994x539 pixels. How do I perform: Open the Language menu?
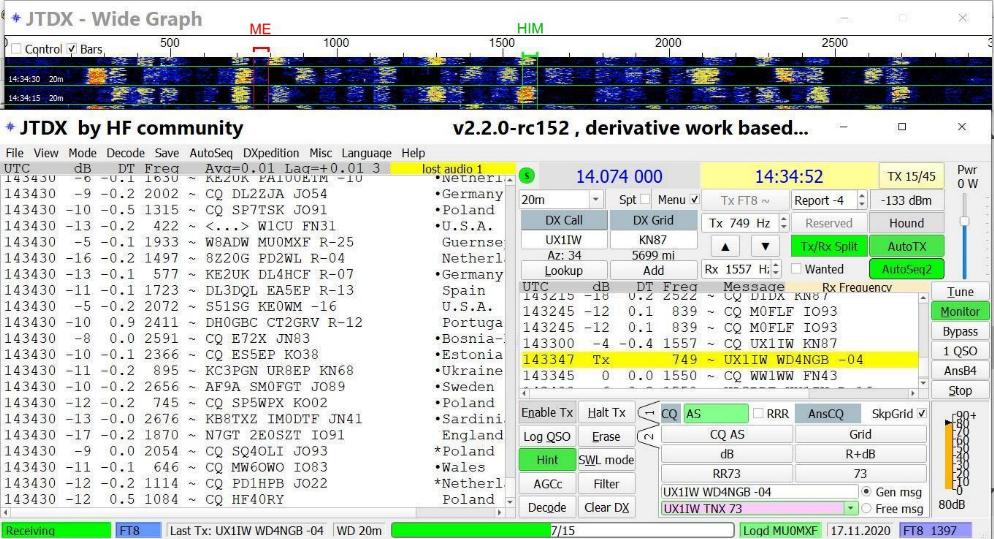click(x=366, y=153)
